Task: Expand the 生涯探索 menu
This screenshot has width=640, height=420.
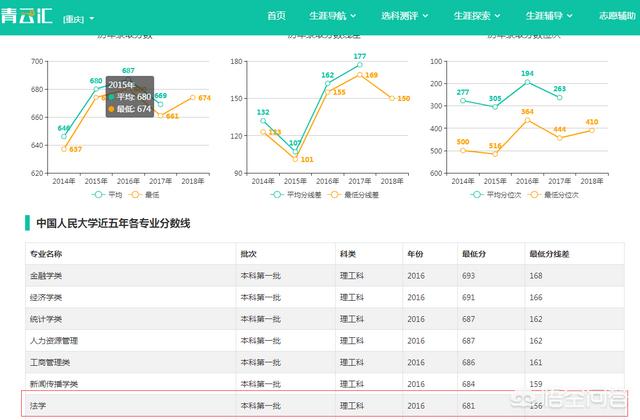Action: point(477,16)
